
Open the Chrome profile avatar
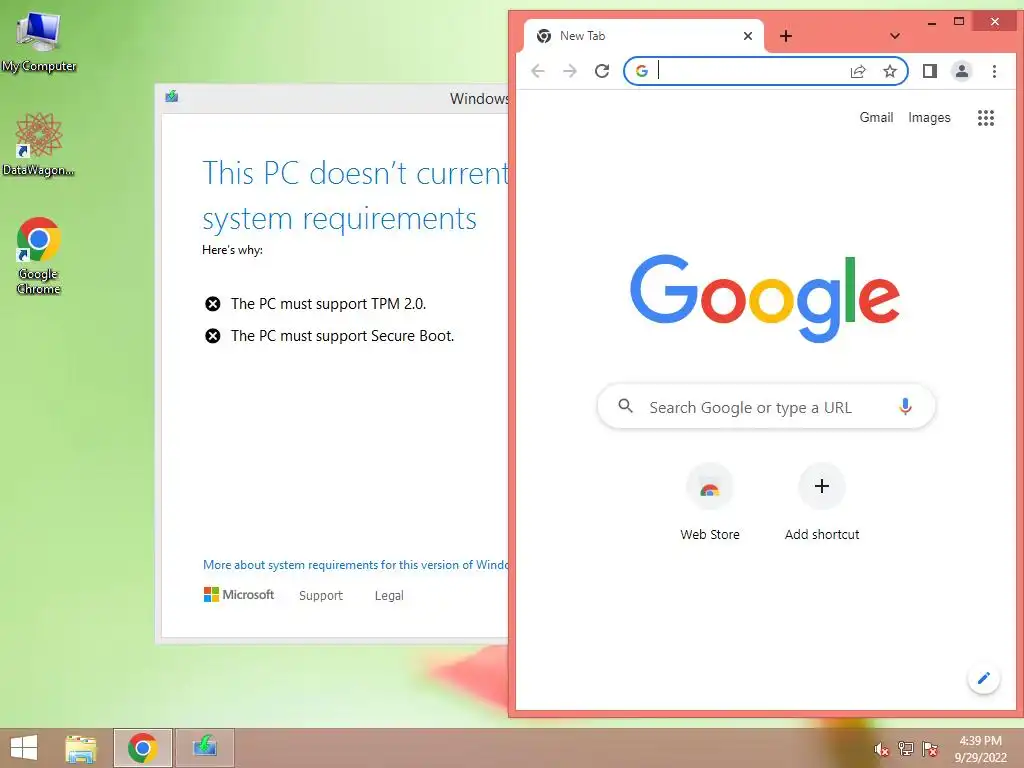(x=962, y=71)
